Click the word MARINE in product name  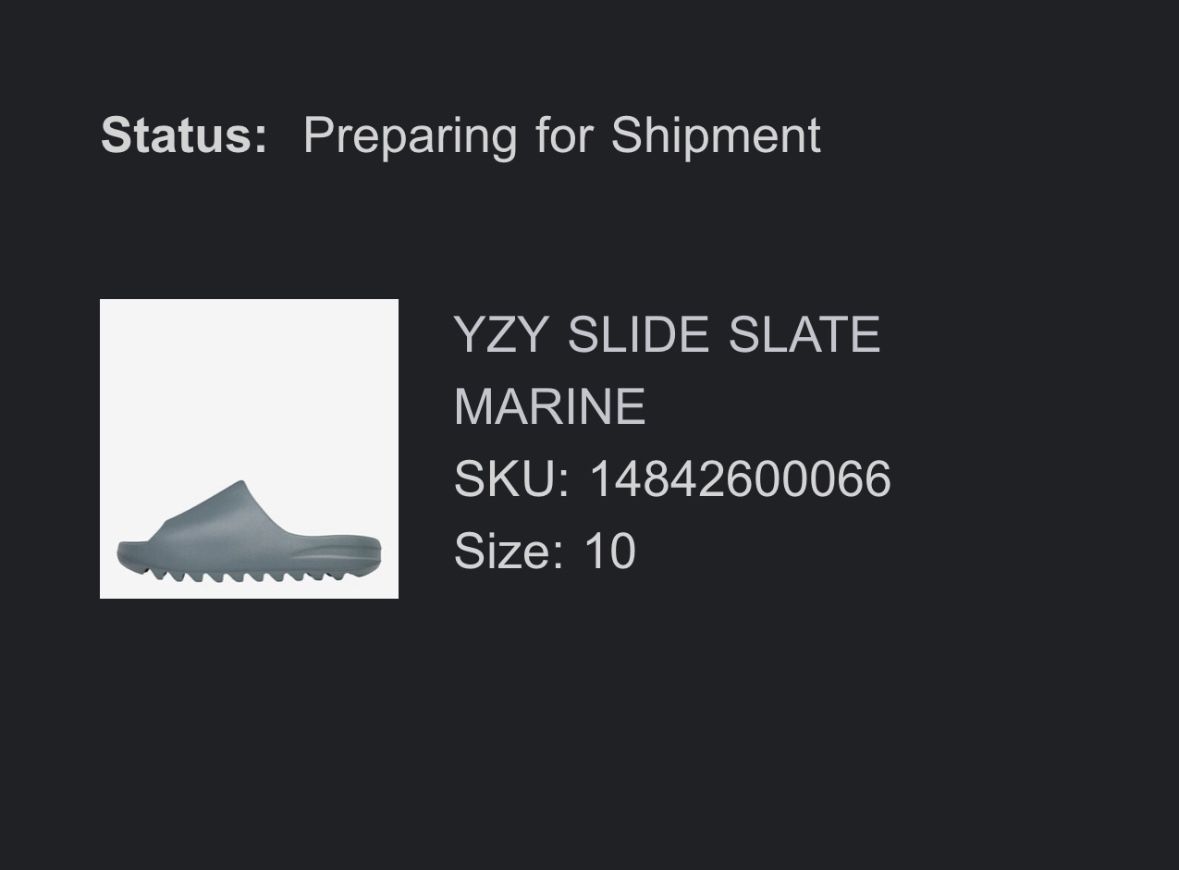click(x=550, y=407)
